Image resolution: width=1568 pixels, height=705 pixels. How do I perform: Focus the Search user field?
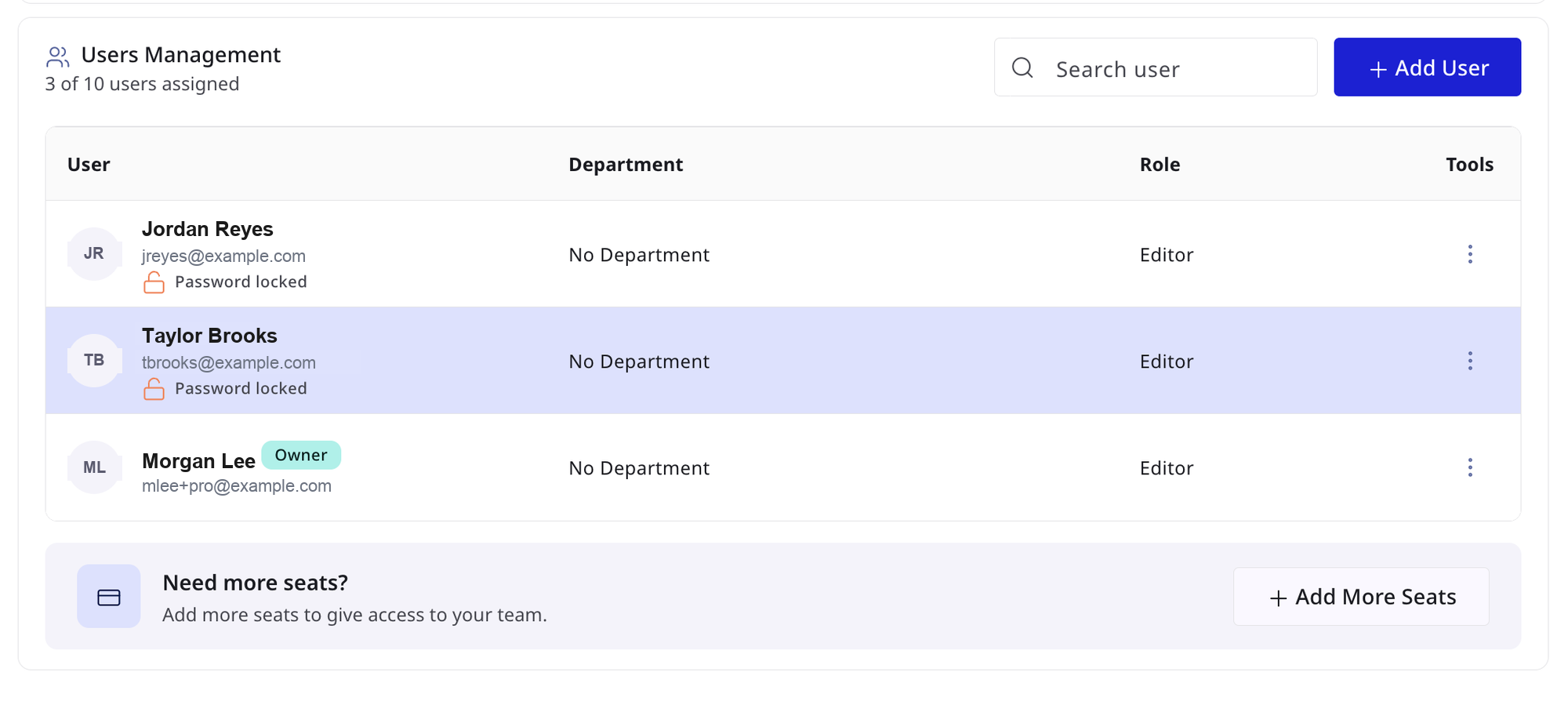[x=1156, y=67]
